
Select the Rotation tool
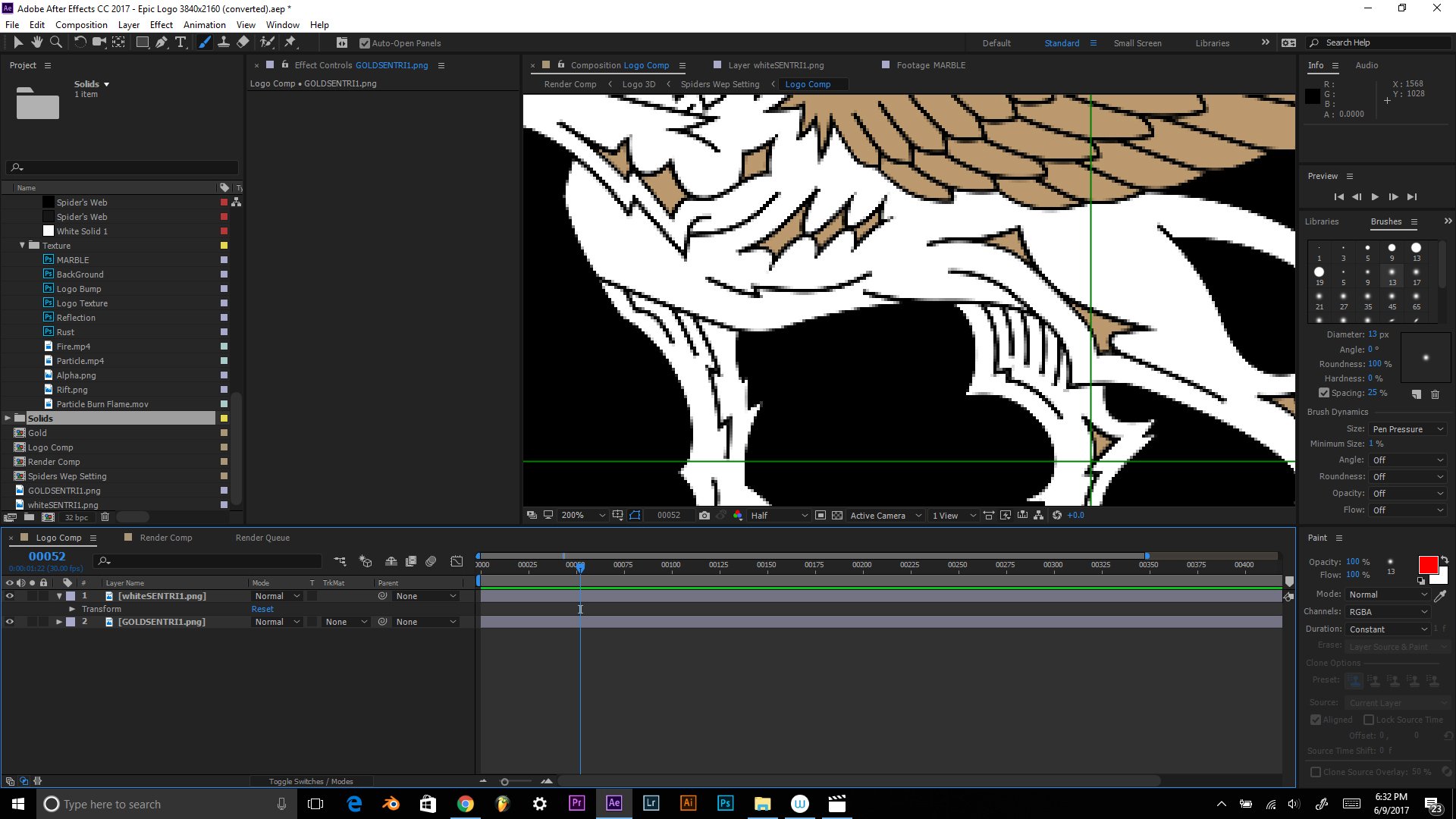[80, 42]
